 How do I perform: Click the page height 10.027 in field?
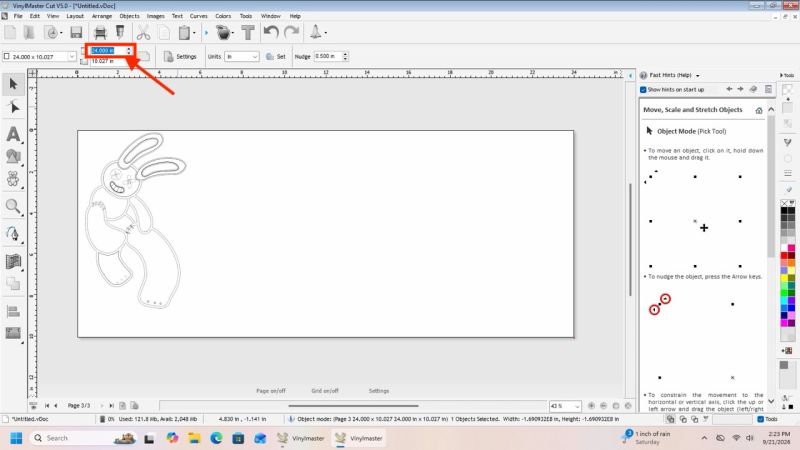(x=107, y=61)
